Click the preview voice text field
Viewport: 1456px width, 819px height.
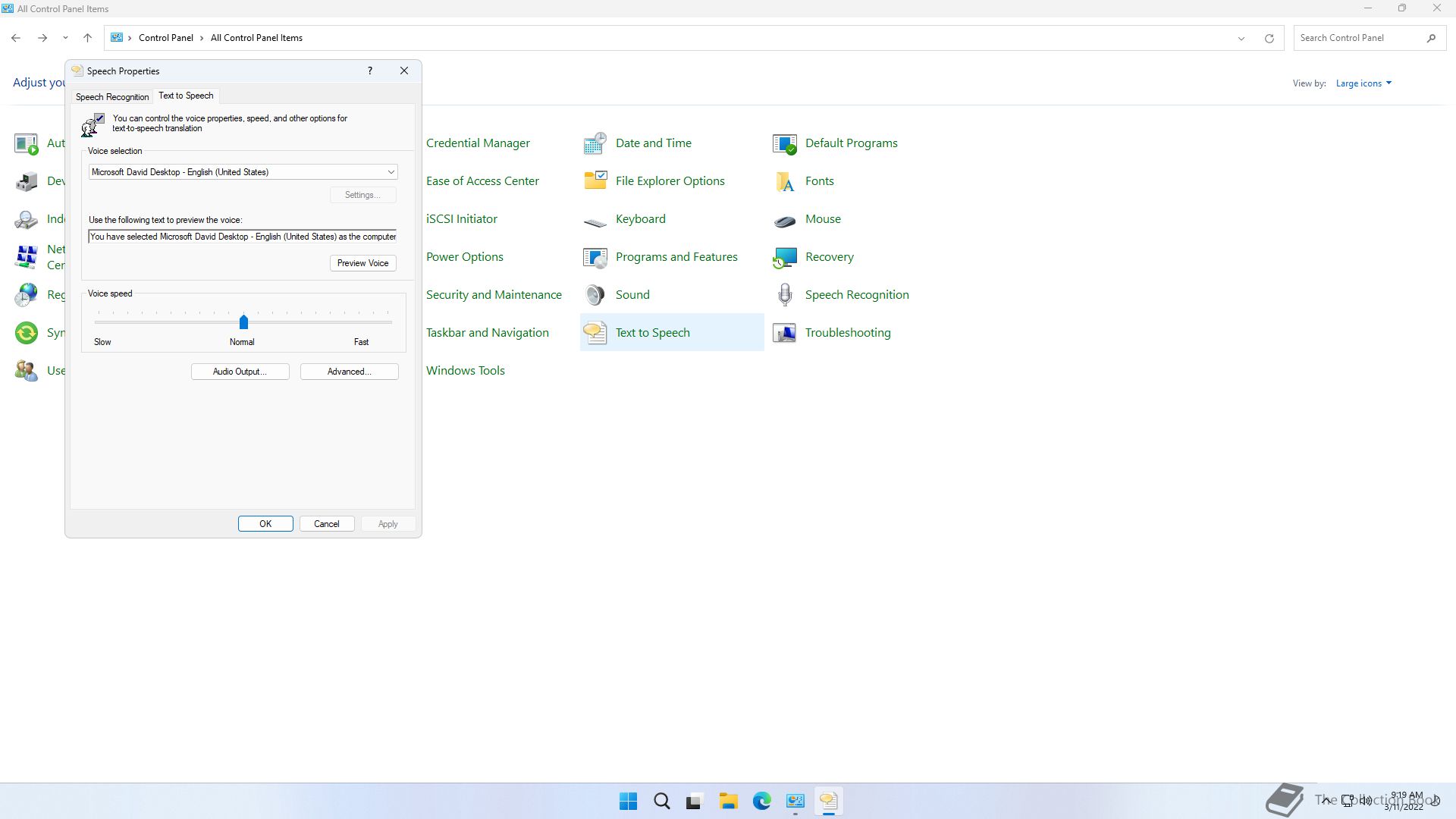(243, 237)
